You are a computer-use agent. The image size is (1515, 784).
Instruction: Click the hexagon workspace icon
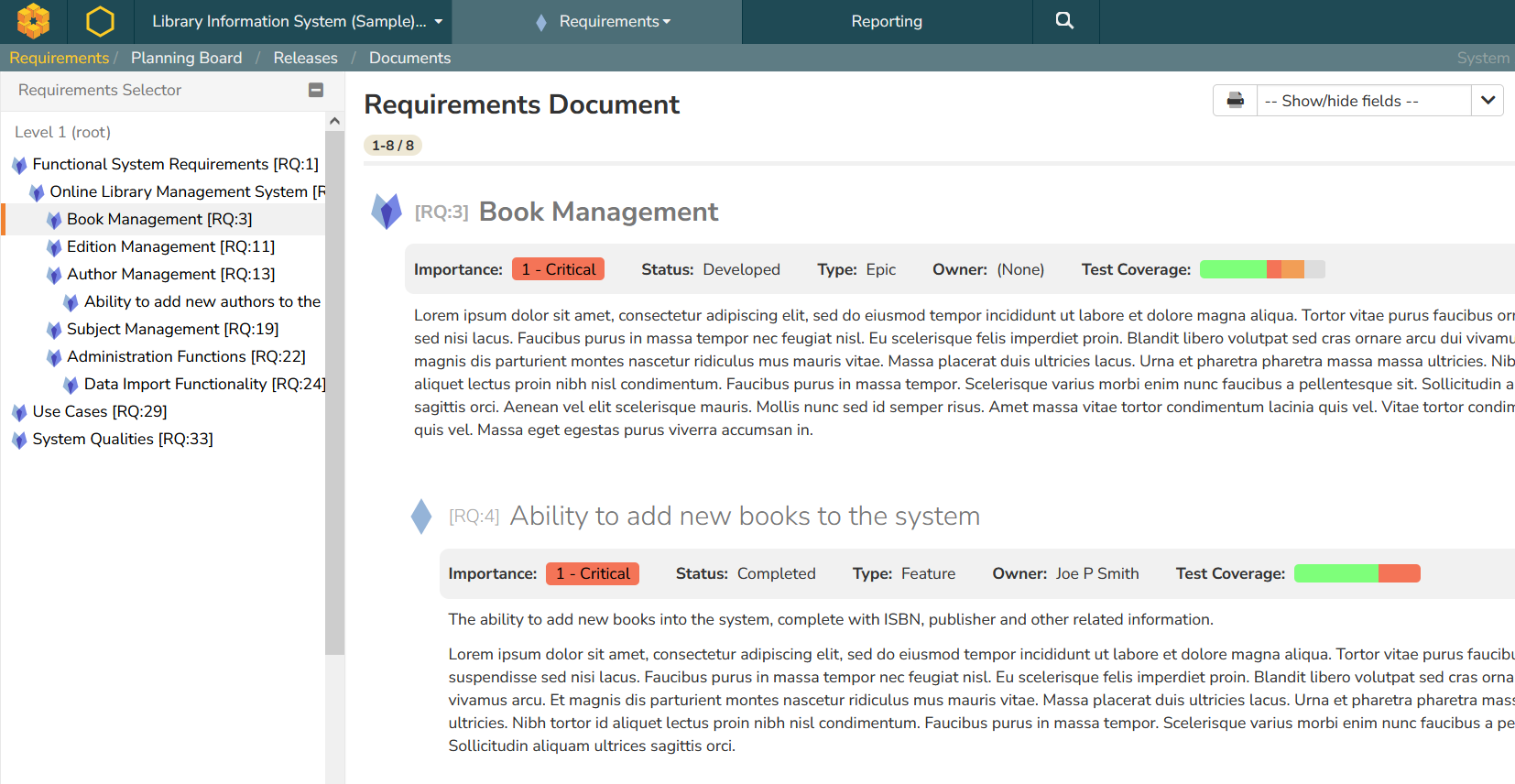(x=100, y=21)
